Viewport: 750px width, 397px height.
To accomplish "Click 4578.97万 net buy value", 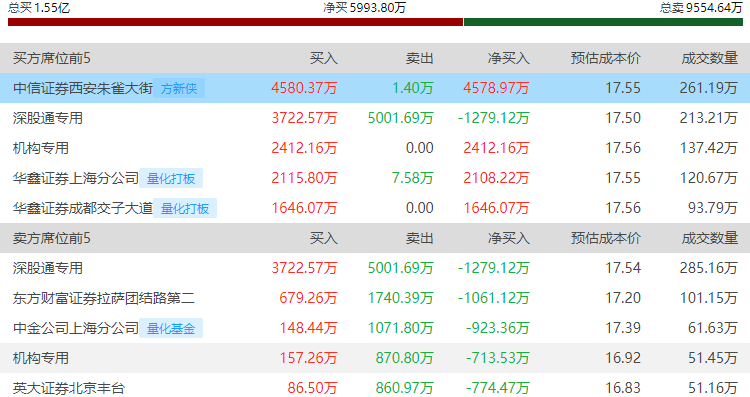I will point(496,88).
